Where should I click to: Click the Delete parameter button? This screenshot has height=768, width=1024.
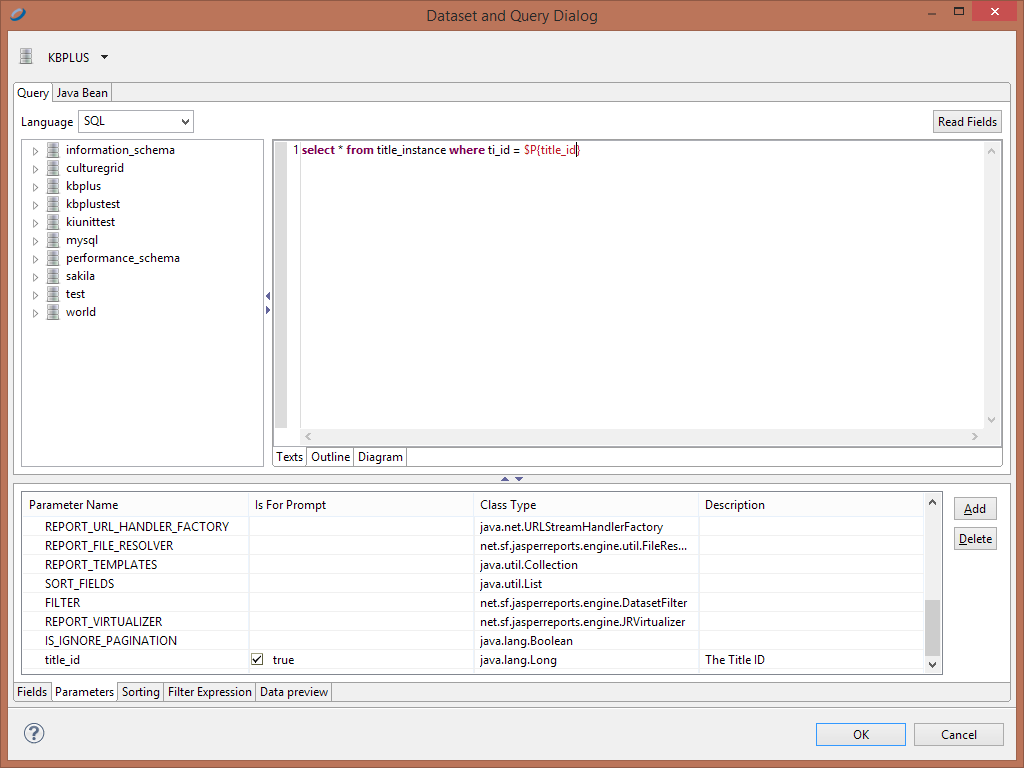tap(975, 539)
